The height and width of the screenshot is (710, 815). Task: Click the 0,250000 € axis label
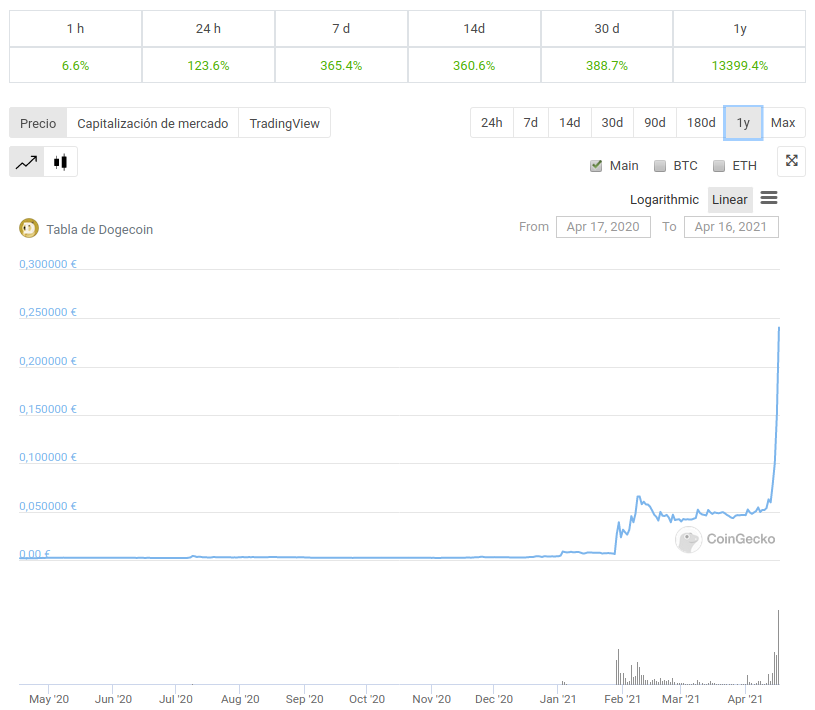(48, 312)
